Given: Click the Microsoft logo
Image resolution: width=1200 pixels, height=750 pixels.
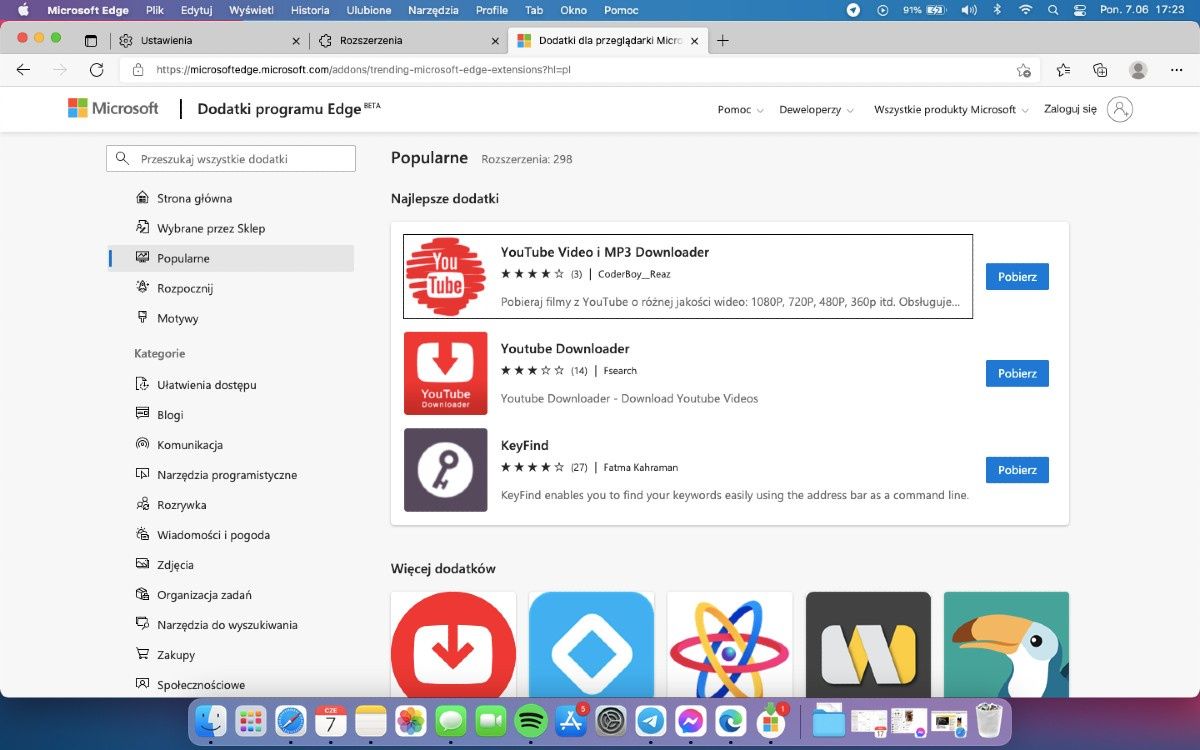Looking at the screenshot, I should [x=113, y=108].
